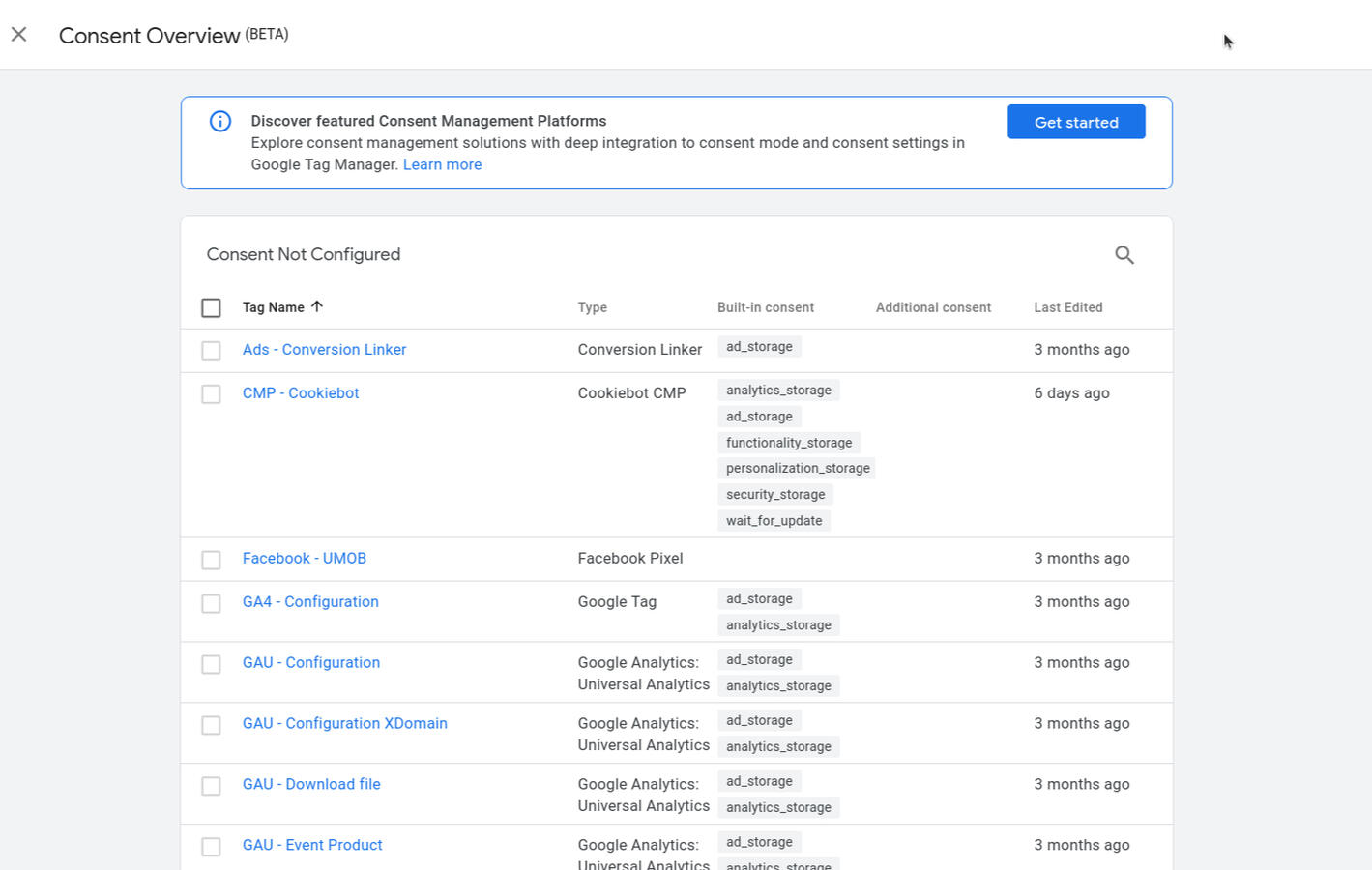This screenshot has width=1372, height=870.
Task: Toggle the select-all tags checkbox
Action: (x=211, y=307)
